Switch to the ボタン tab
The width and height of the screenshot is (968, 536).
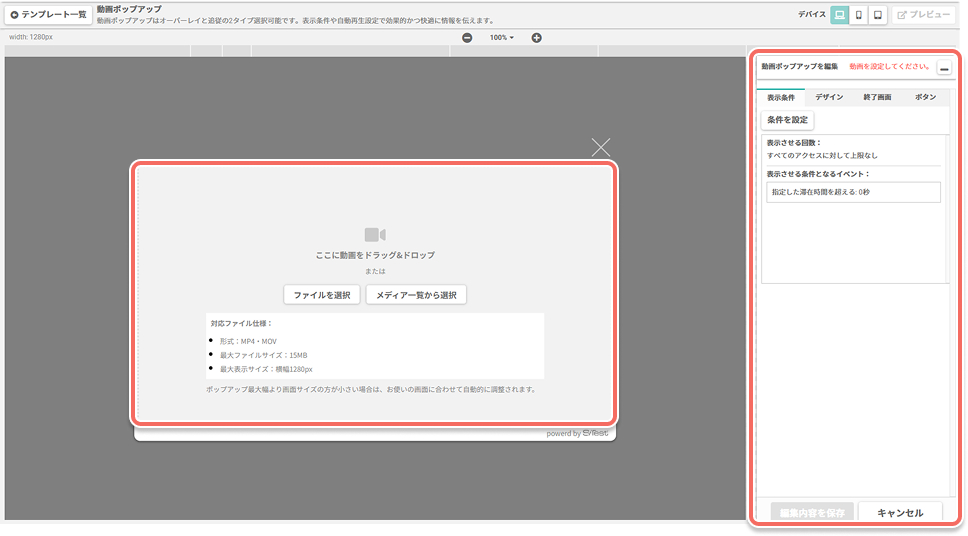(x=925, y=98)
